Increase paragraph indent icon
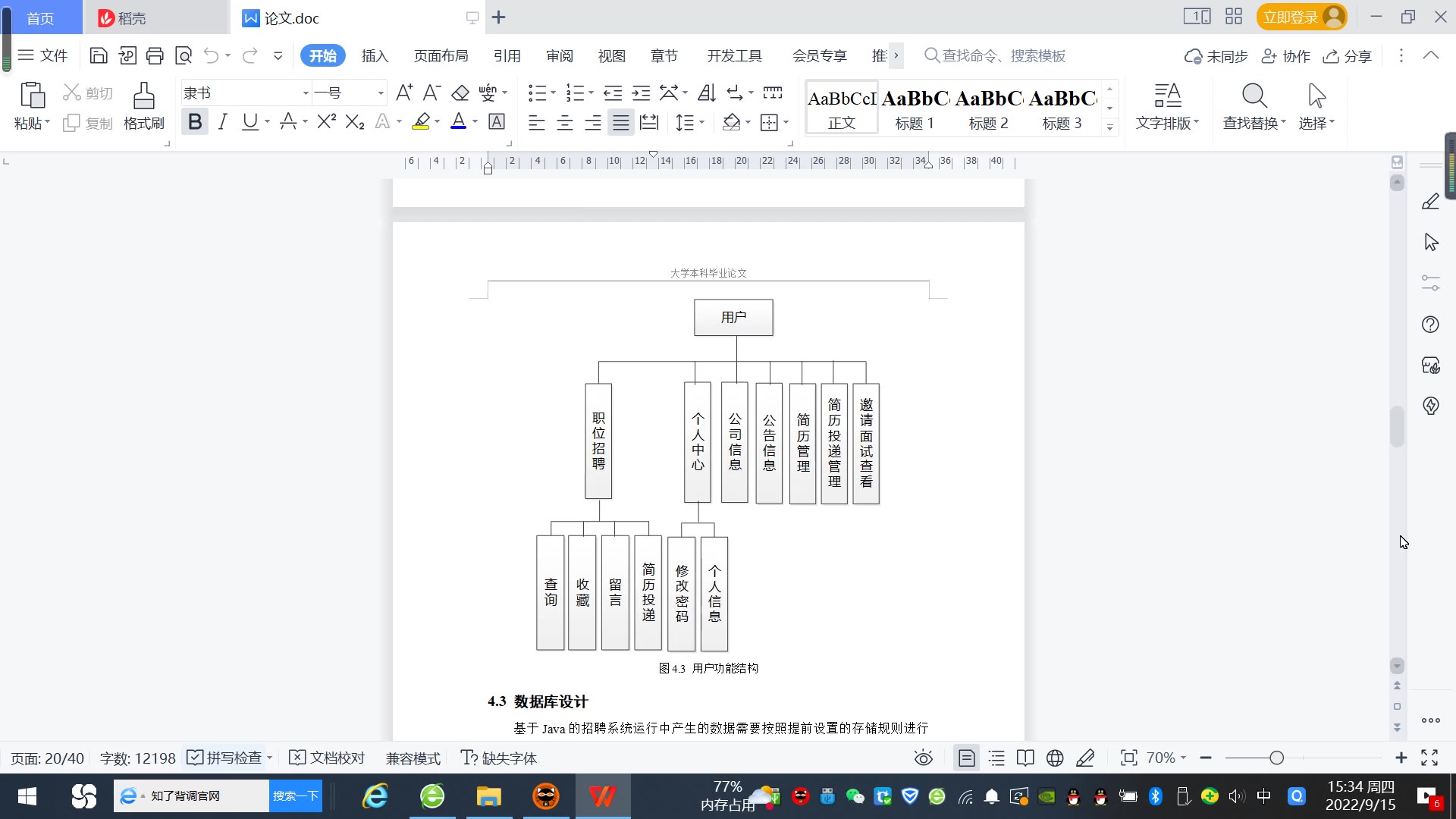Viewport: 1456px width, 819px height. click(641, 93)
